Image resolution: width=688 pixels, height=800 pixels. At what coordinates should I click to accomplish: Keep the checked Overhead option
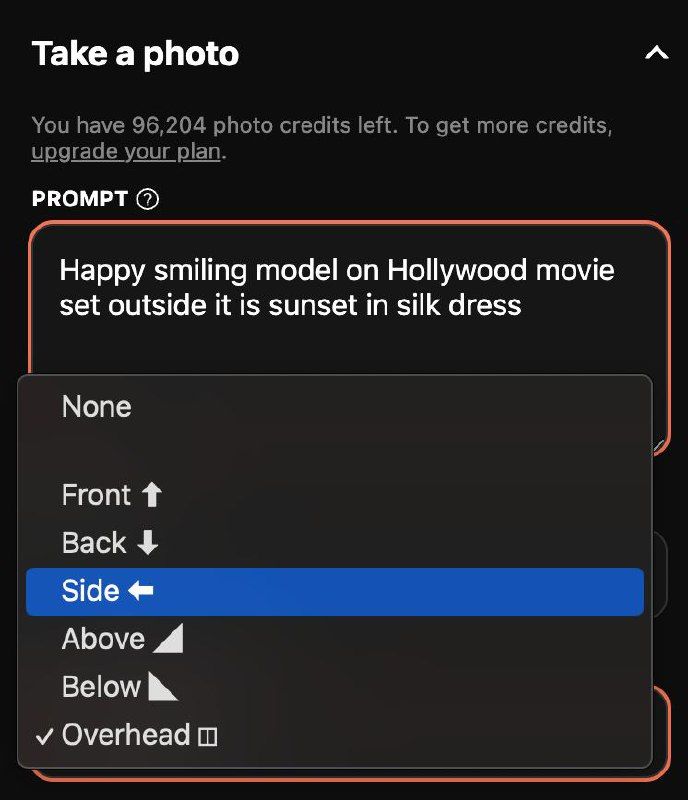(x=126, y=735)
